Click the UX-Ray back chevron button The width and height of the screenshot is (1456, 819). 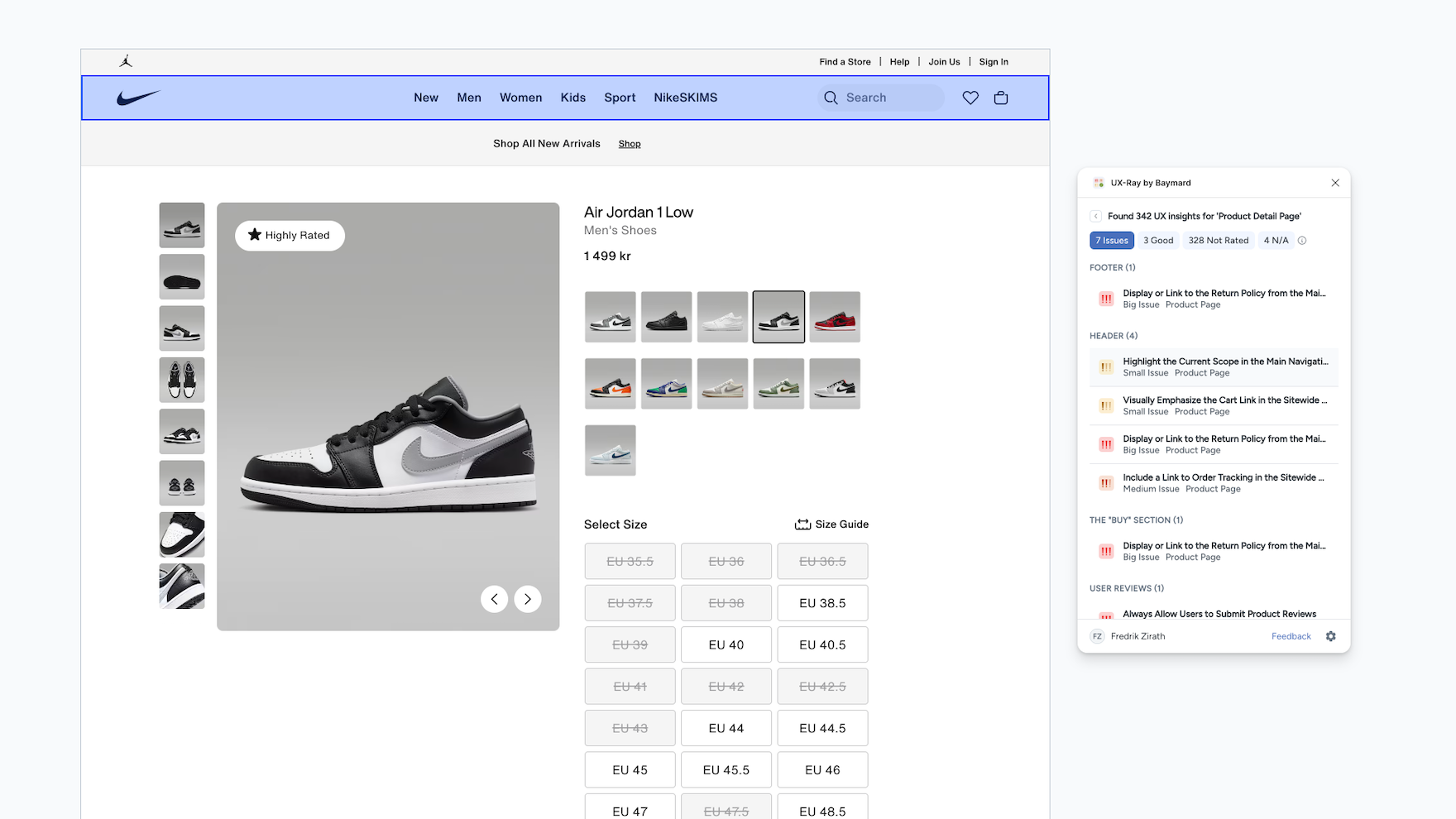pos(1096,216)
